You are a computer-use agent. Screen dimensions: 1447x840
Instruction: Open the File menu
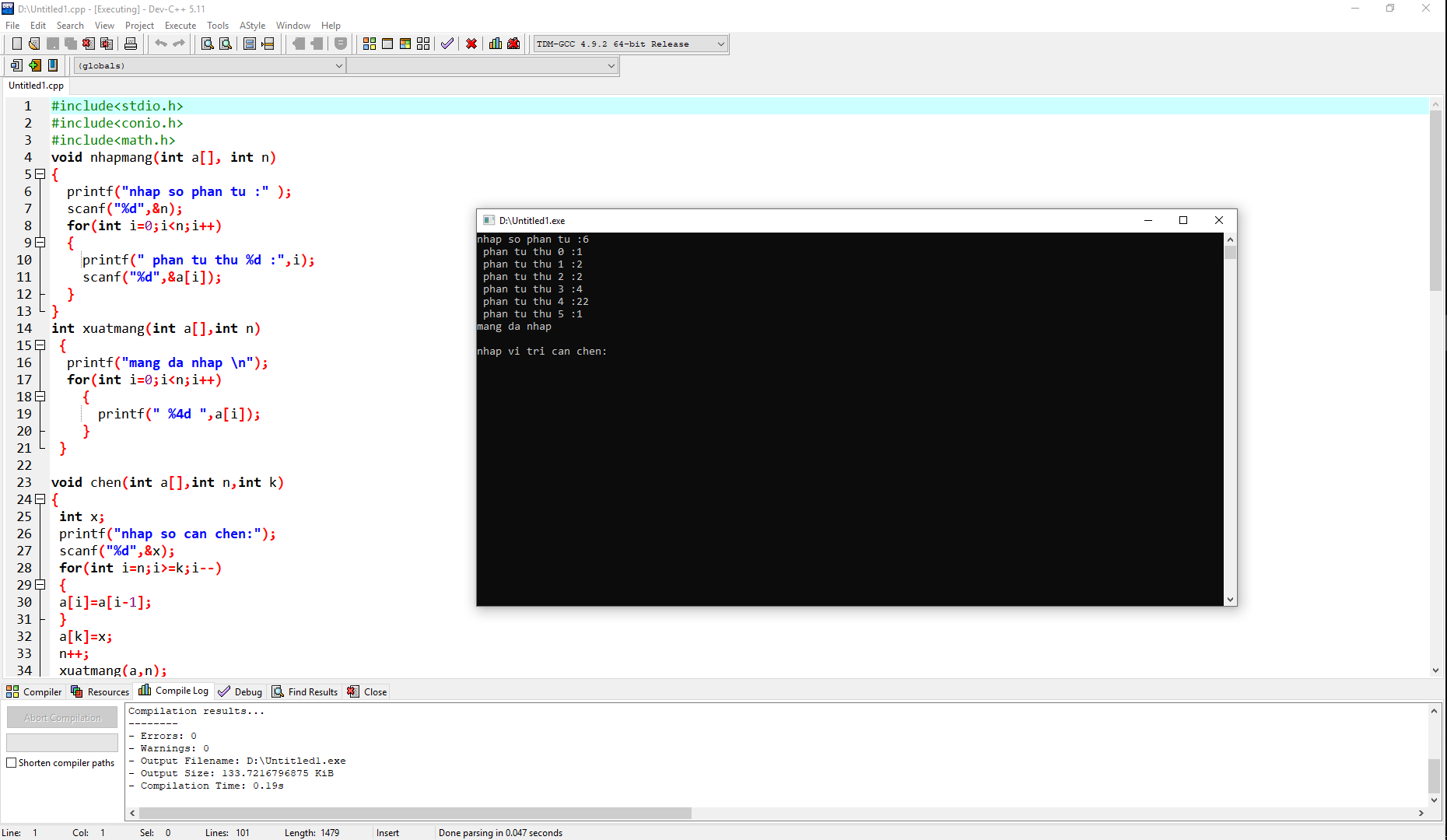point(12,26)
